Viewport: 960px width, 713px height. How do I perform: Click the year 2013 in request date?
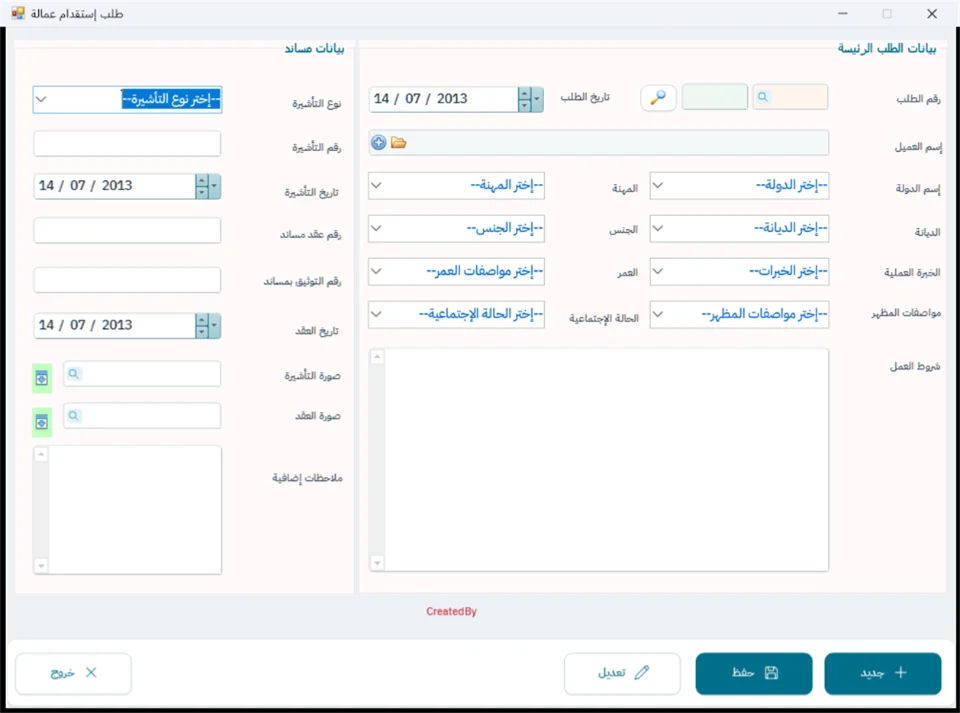click(x=452, y=99)
